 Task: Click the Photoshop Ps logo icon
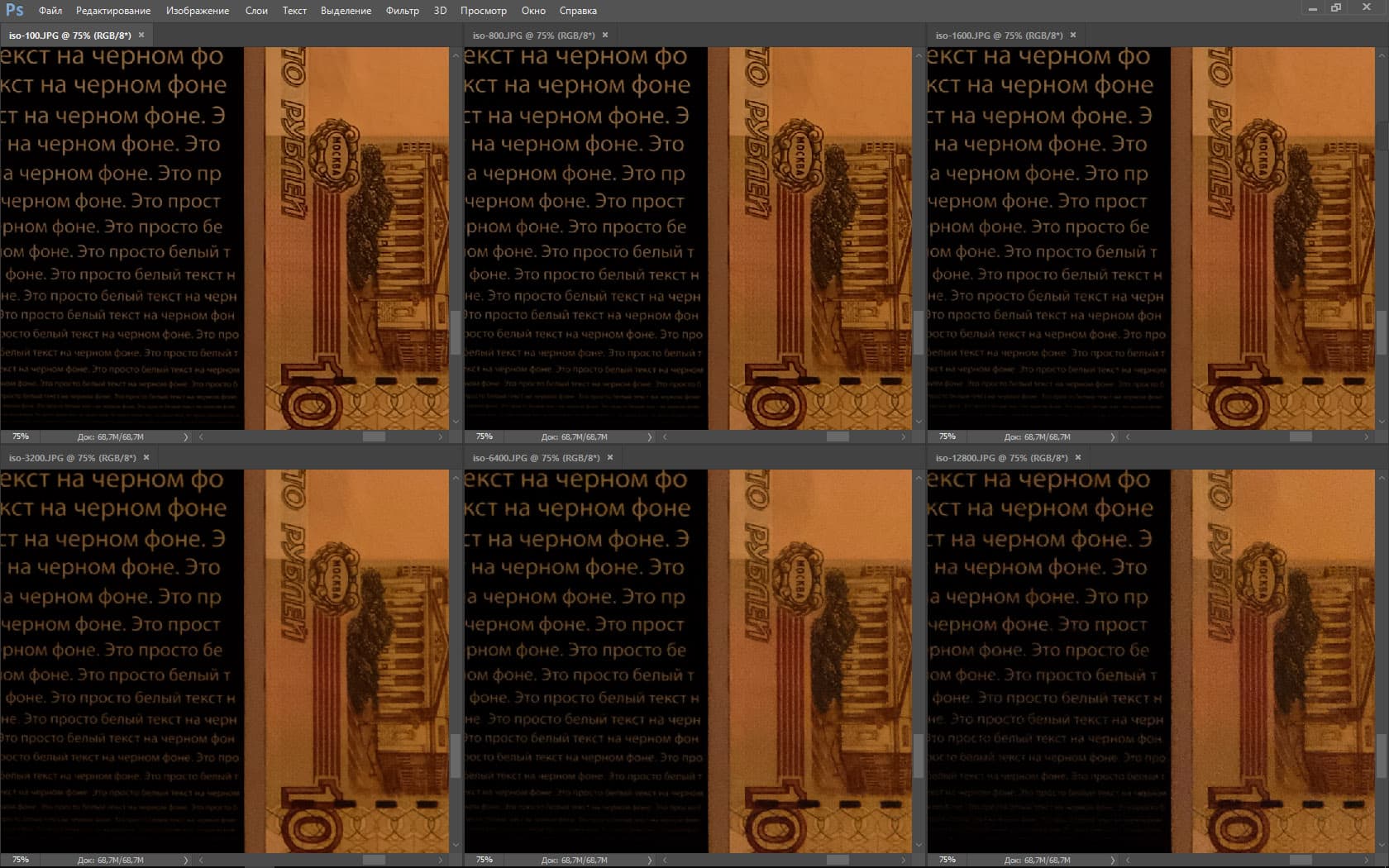click(x=14, y=10)
